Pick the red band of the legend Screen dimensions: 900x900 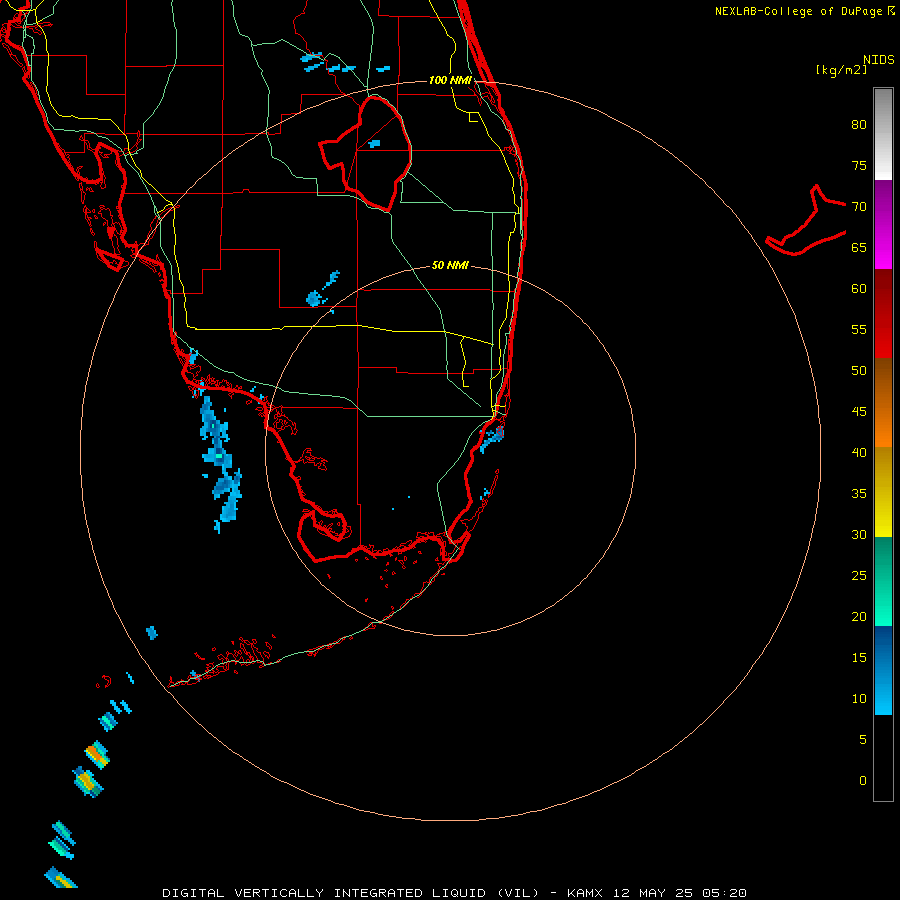click(x=883, y=313)
